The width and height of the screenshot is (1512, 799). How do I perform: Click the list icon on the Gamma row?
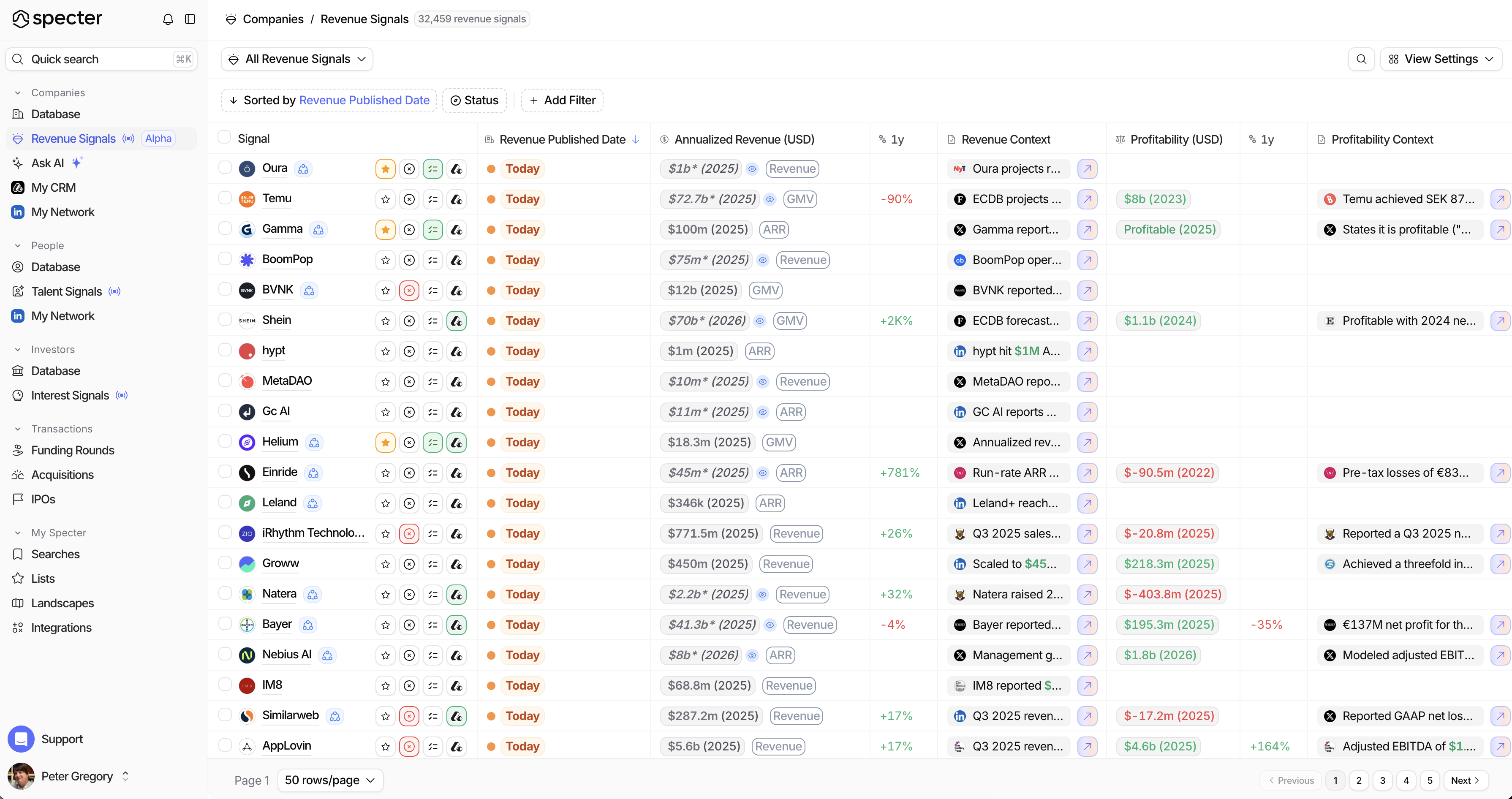point(432,230)
